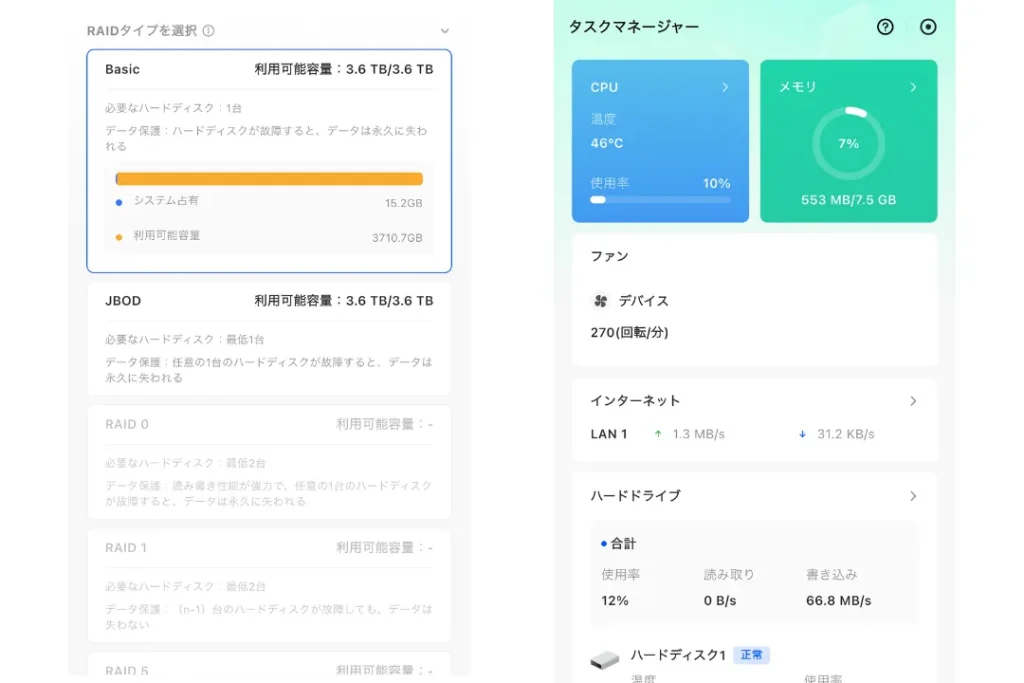Select the RAID 0 option
The width and height of the screenshot is (1024, 683).
tap(268, 460)
